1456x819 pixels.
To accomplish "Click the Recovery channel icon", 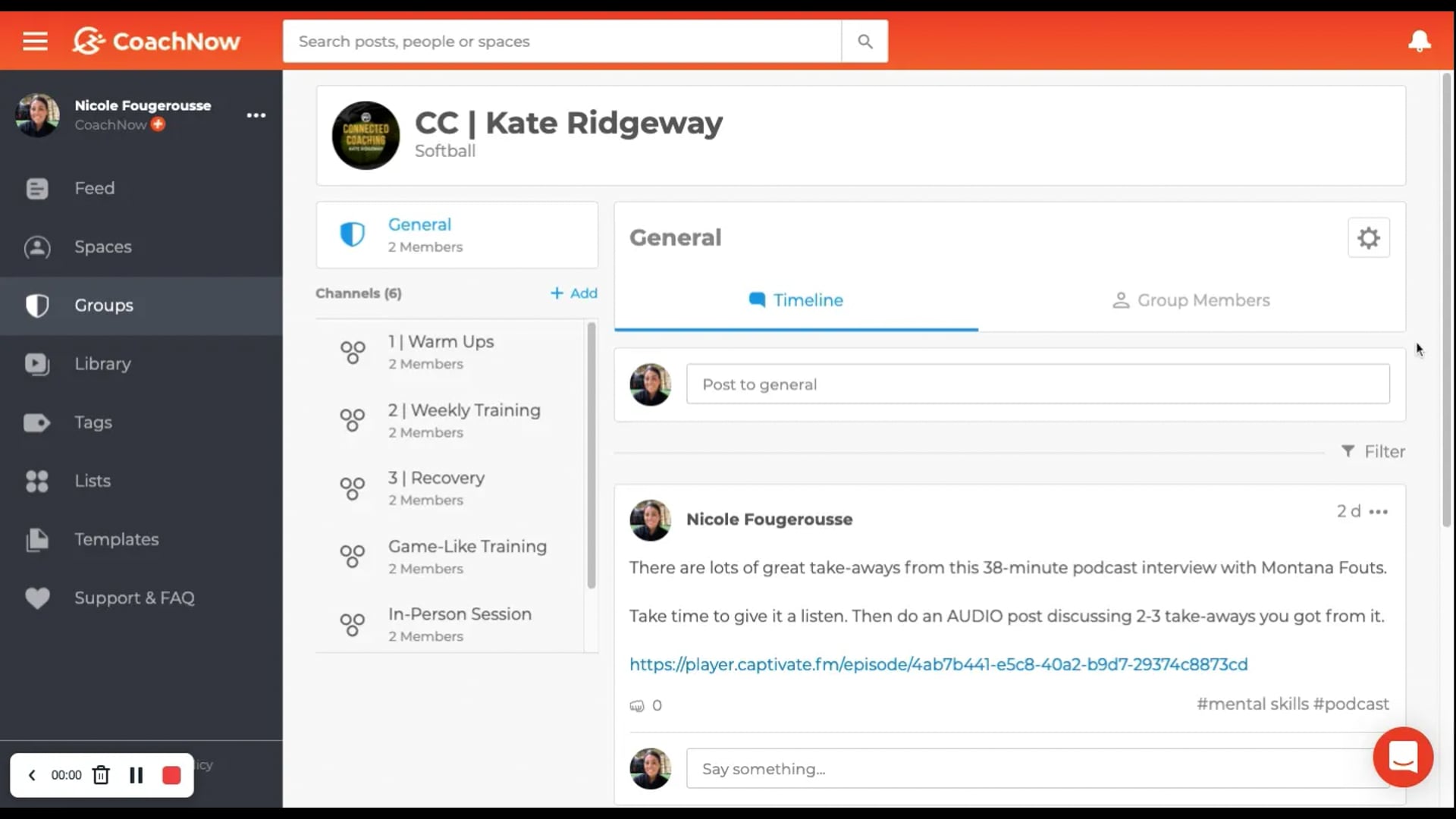I will 353,488.
